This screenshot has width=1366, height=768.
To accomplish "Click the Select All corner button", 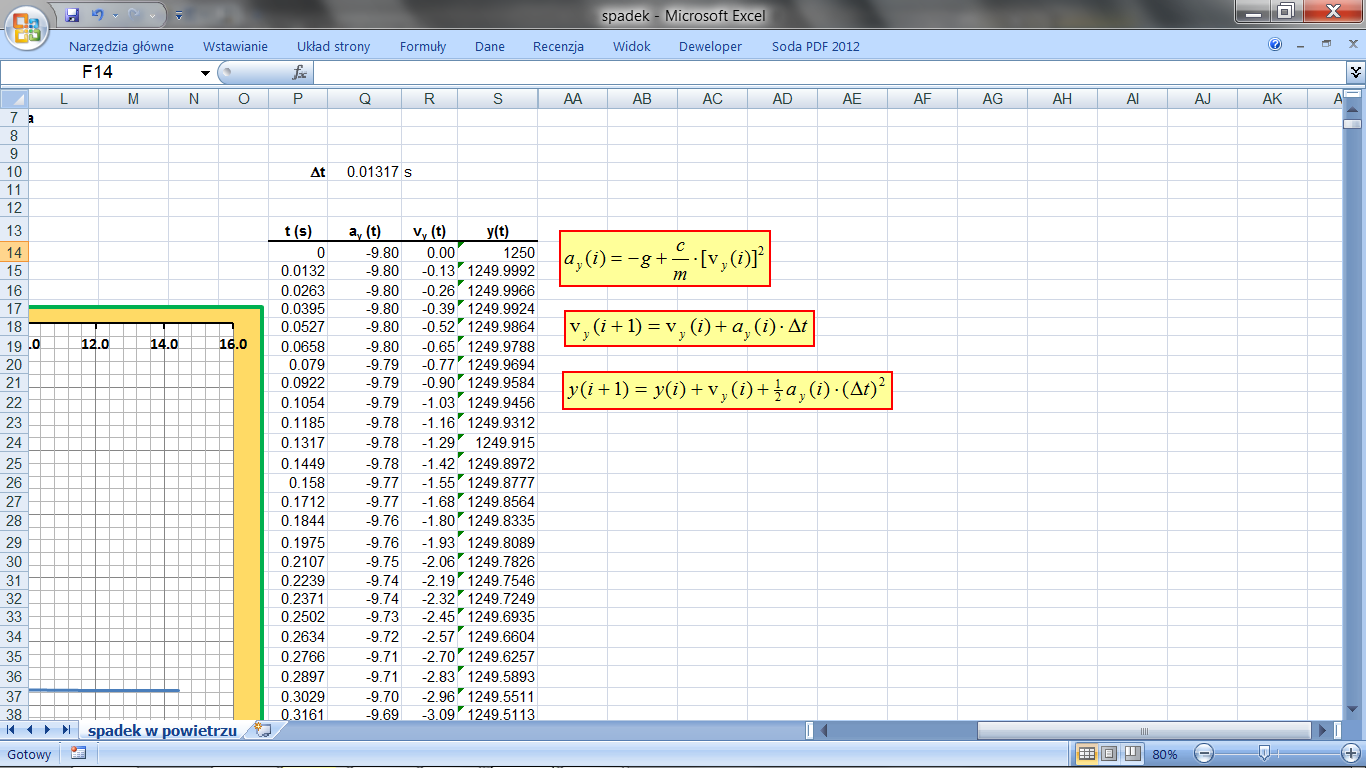I will pos(14,99).
